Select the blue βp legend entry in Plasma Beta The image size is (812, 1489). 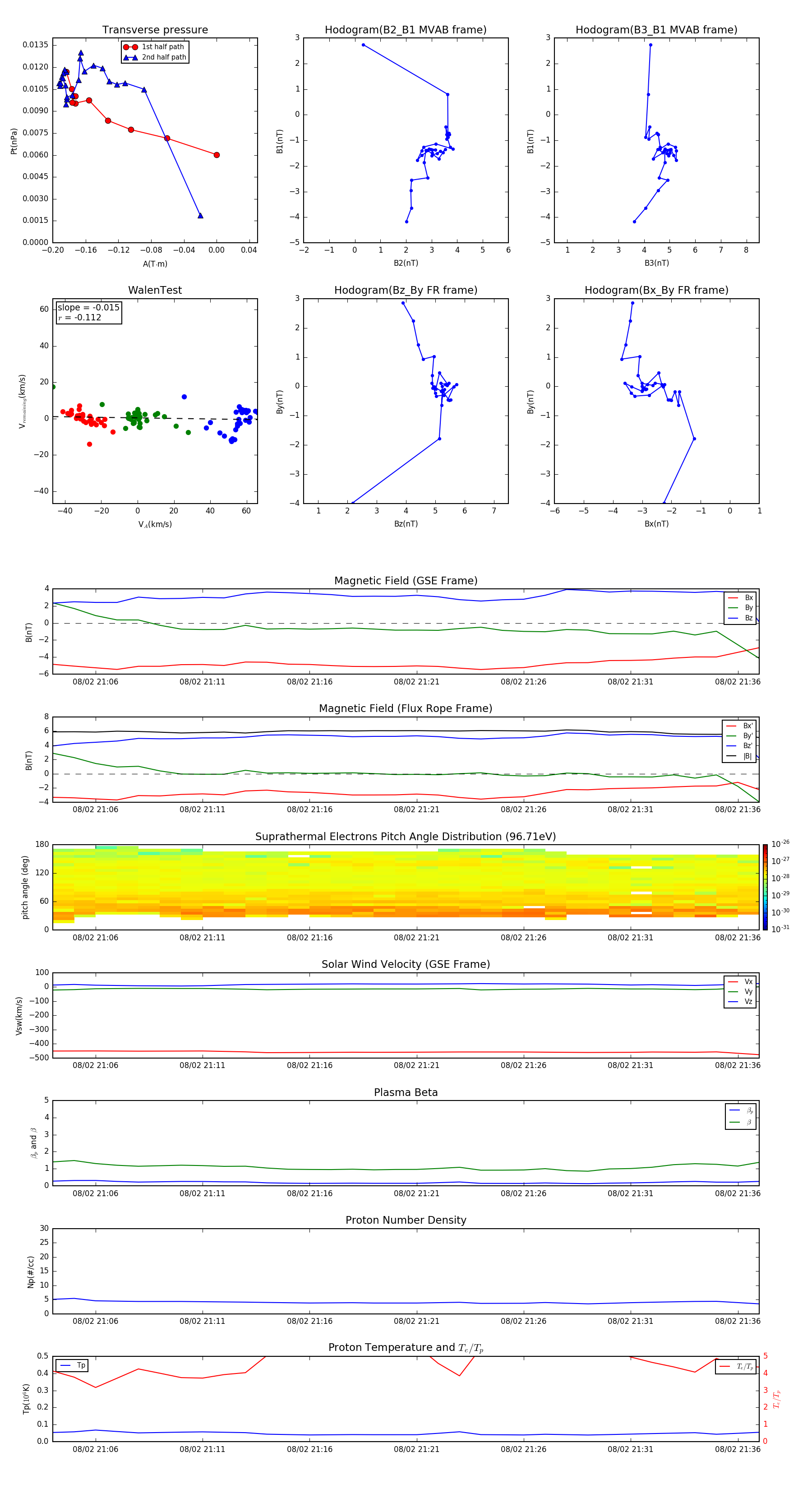point(741,1110)
